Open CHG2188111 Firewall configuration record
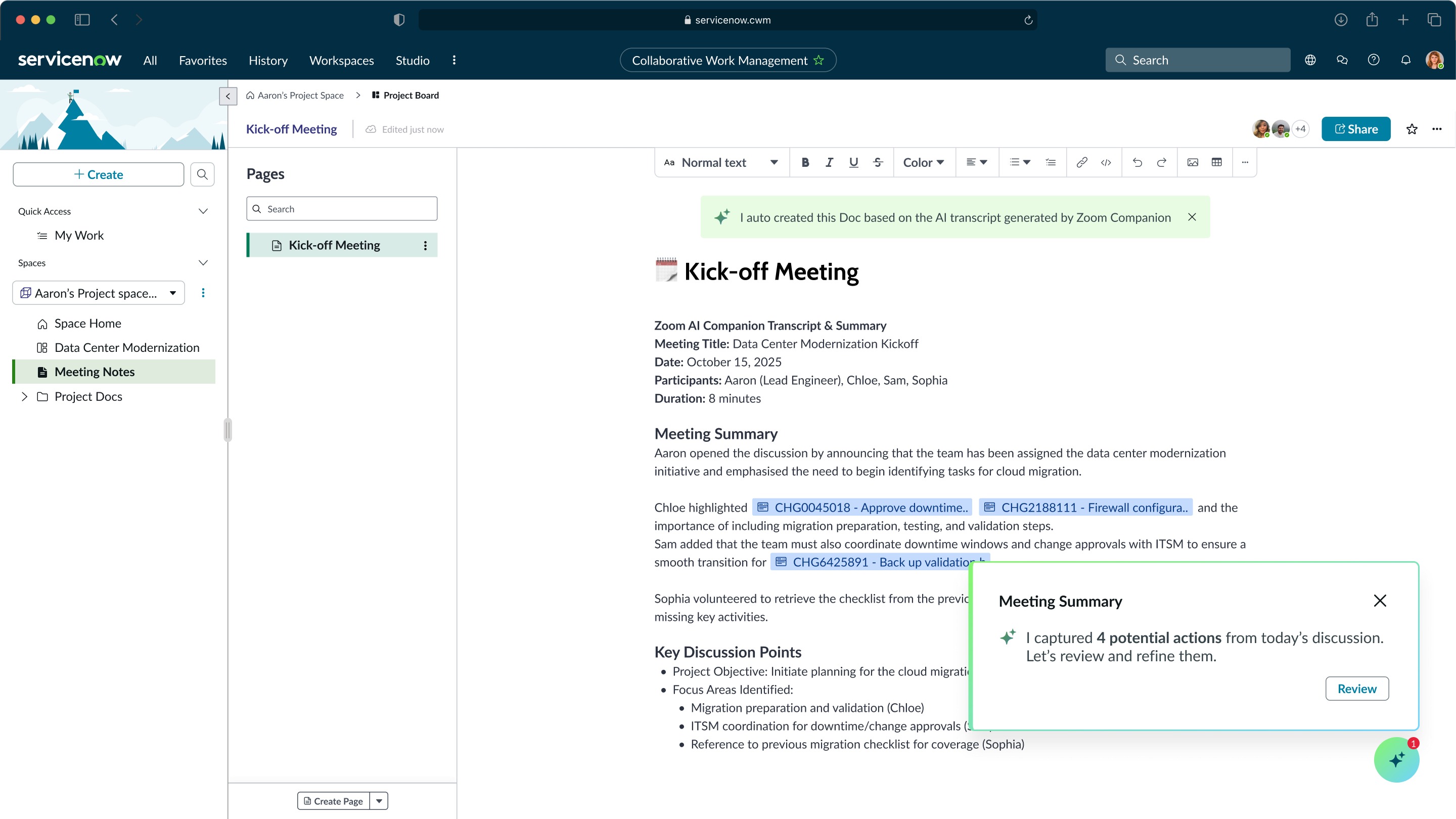 click(1085, 508)
